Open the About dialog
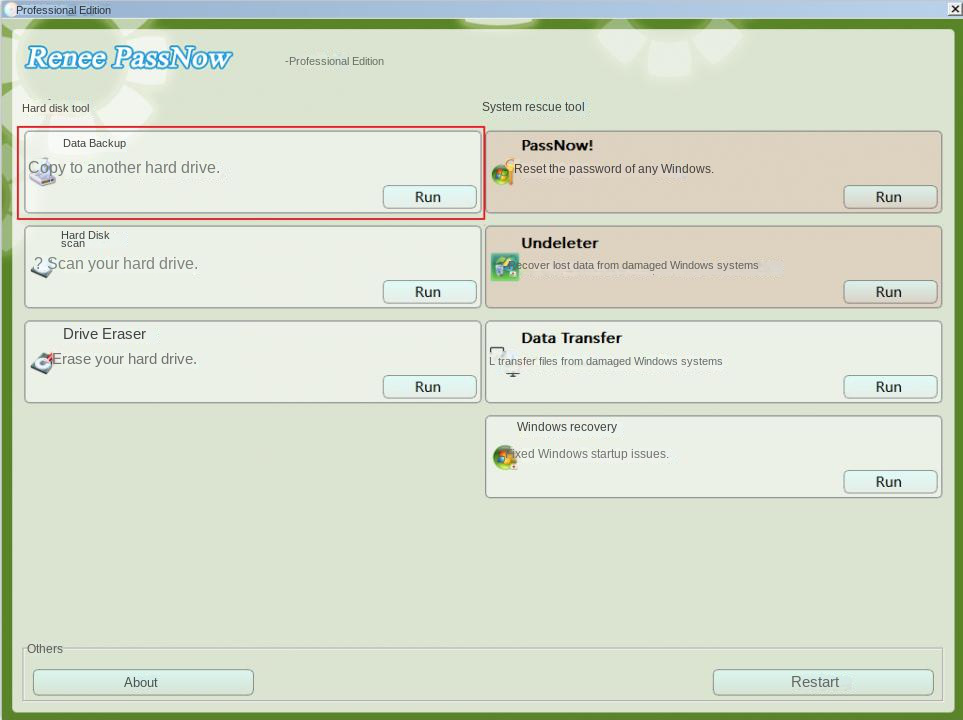The image size is (963, 720). point(142,682)
